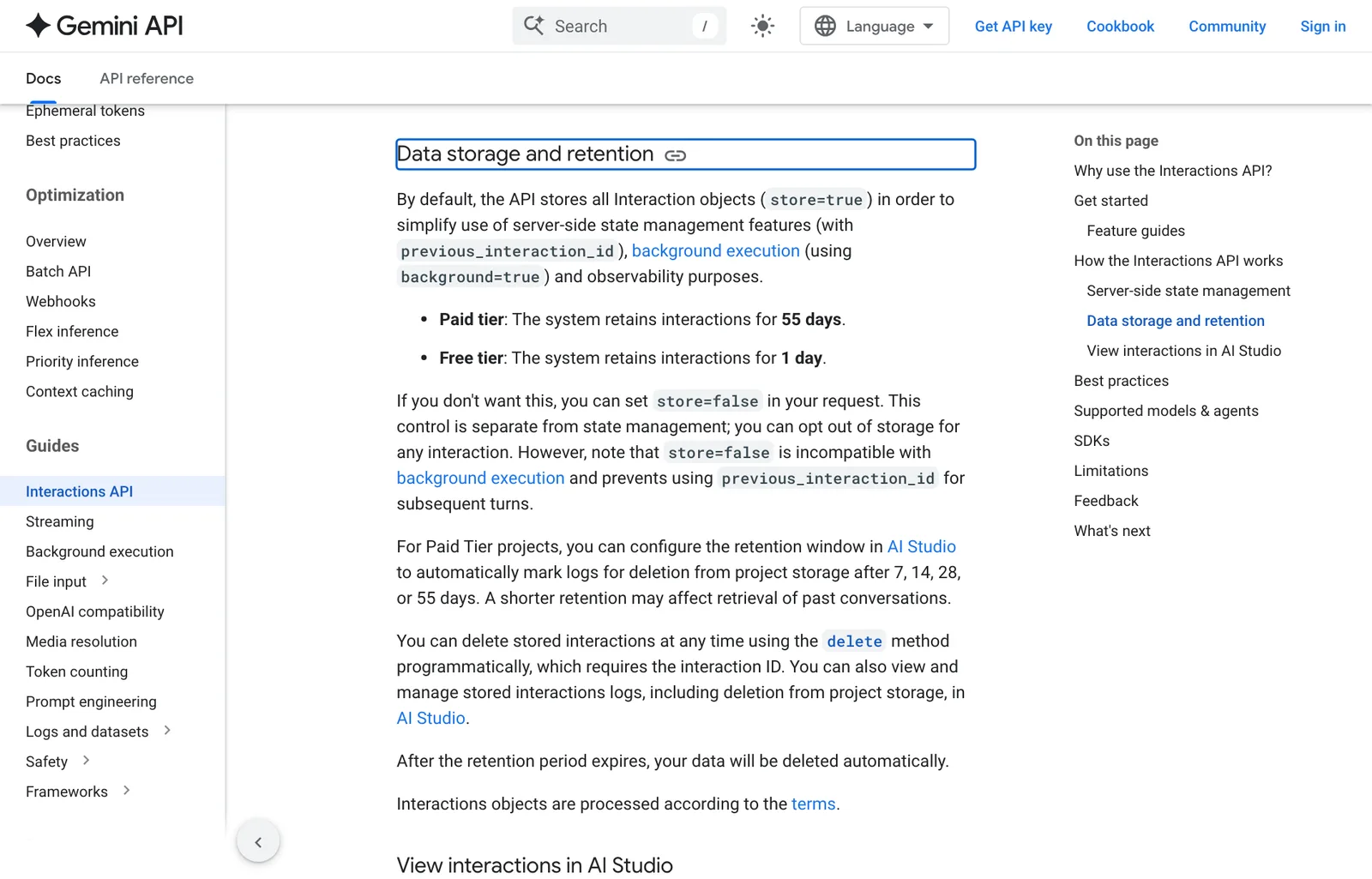Screen dimensions: 1372x879
Task: Jump to Server-side state management
Action: pyautogui.click(x=1188, y=291)
